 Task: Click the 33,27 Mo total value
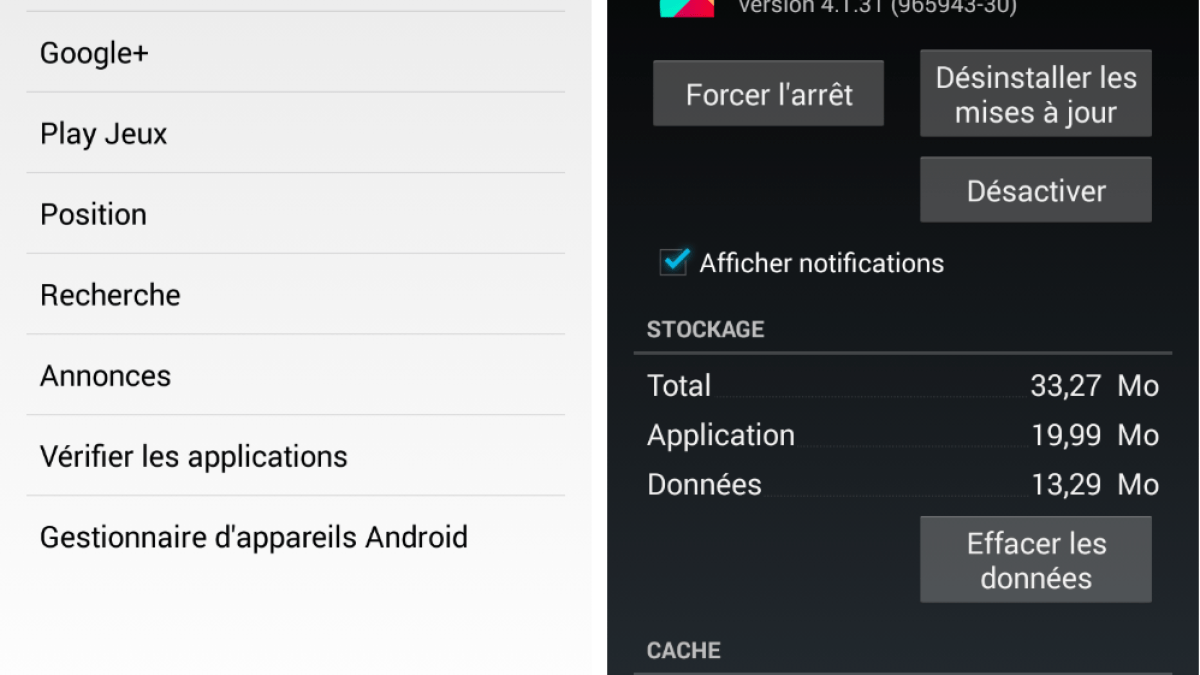point(1094,386)
